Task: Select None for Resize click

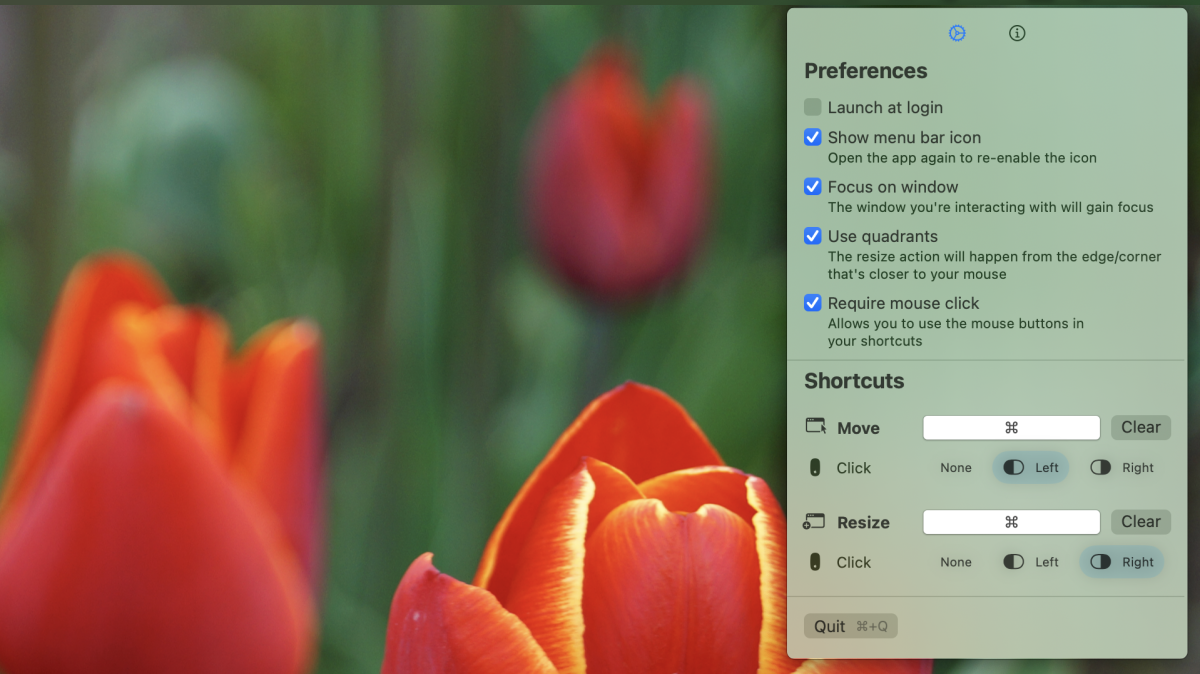Action: click(x=955, y=562)
